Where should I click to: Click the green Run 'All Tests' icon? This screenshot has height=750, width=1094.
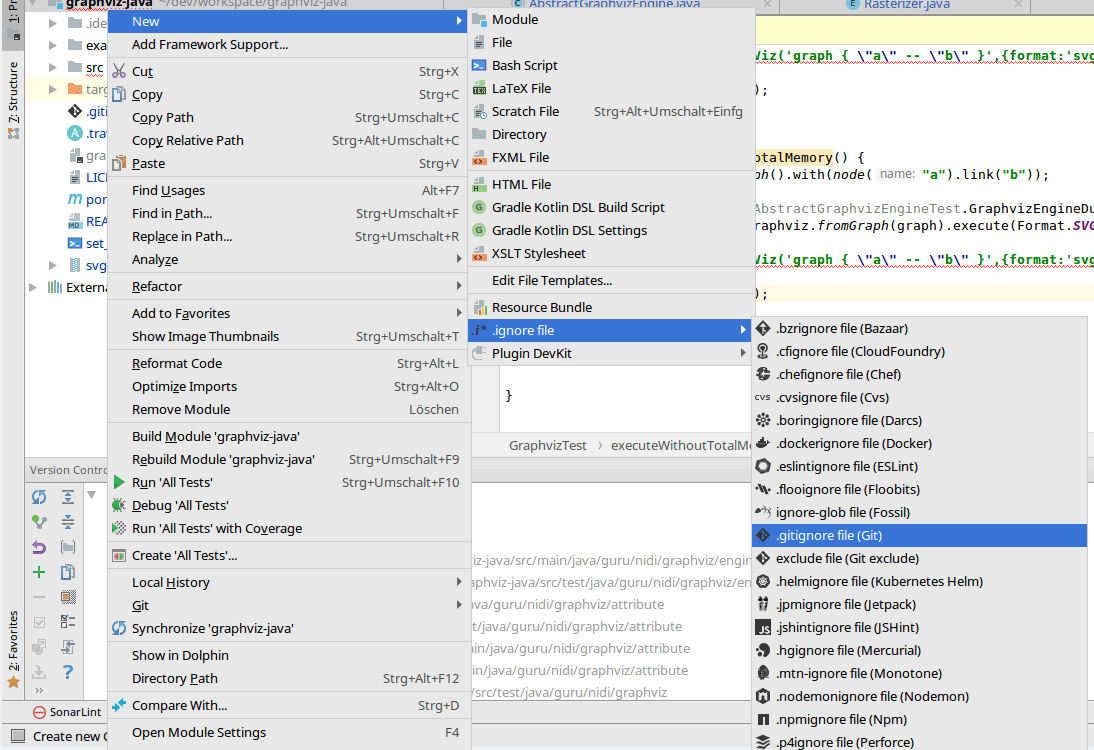click(x=119, y=482)
